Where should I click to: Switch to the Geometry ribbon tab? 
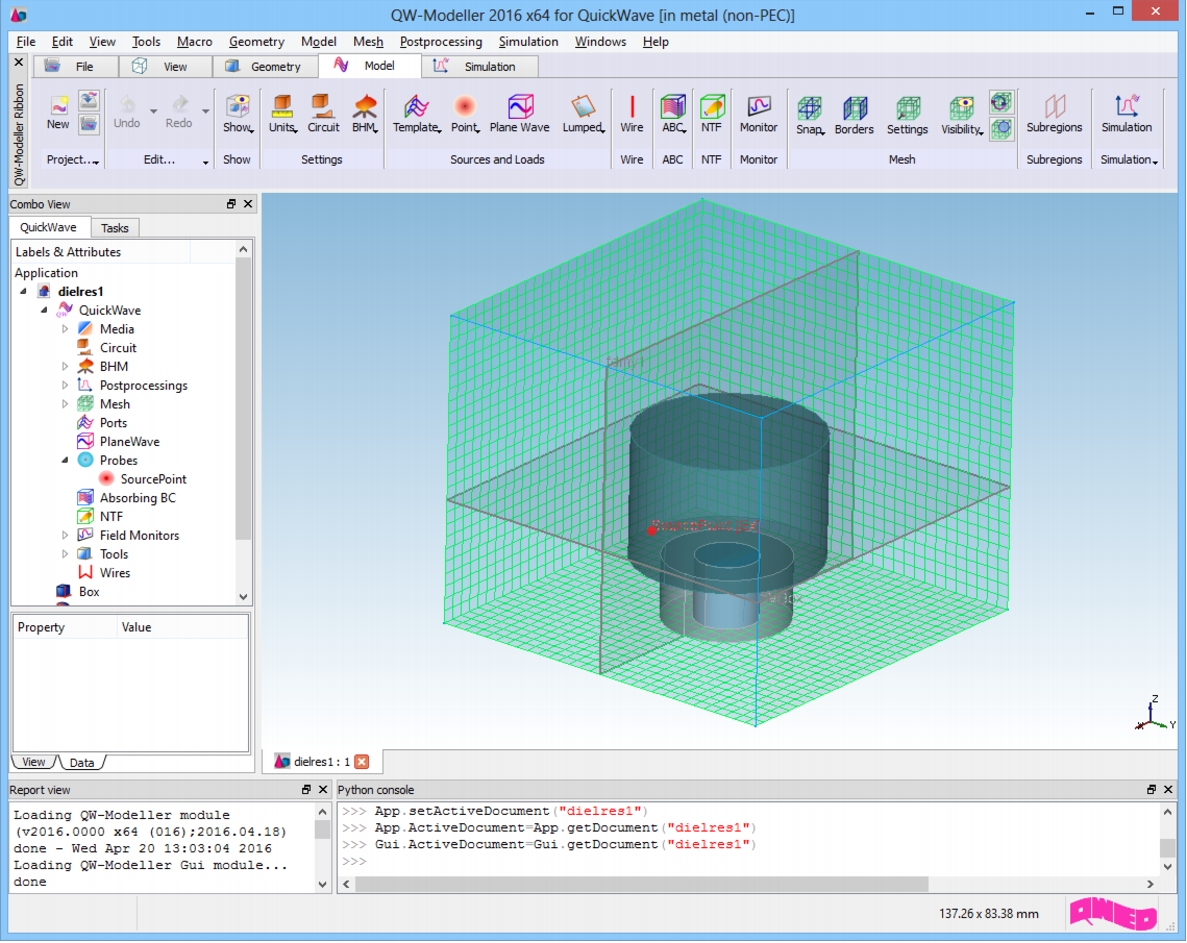pyautogui.click(x=264, y=67)
